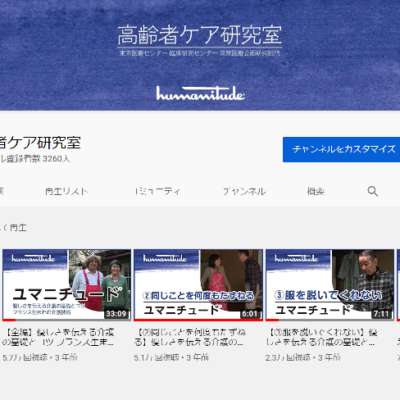This screenshot has height=400, width=400.
Task: Open the ②同じことを何度もたずねる video thumbnail
Action: pyautogui.click(x=198, y=285)
